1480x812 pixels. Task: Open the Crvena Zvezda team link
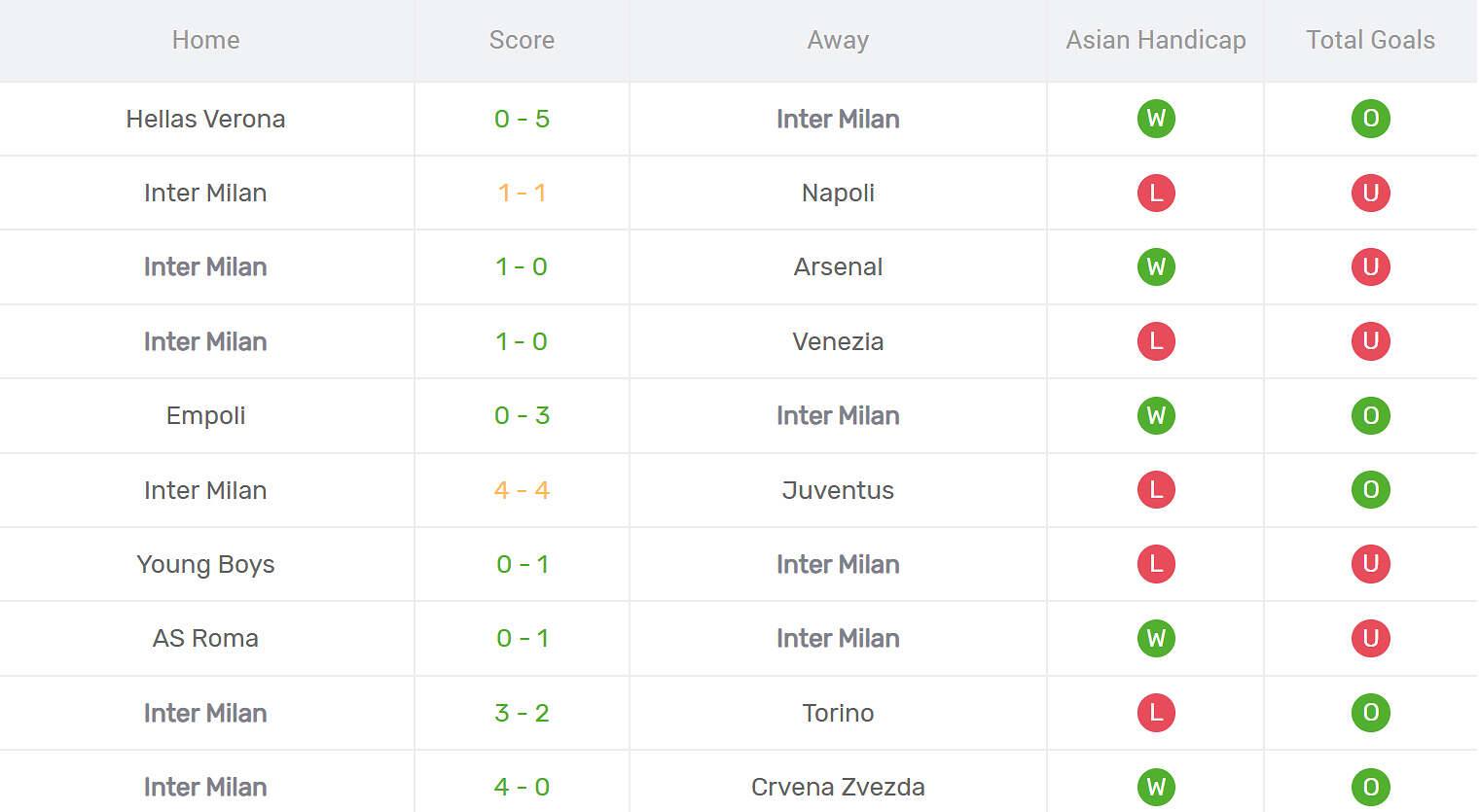838,787
